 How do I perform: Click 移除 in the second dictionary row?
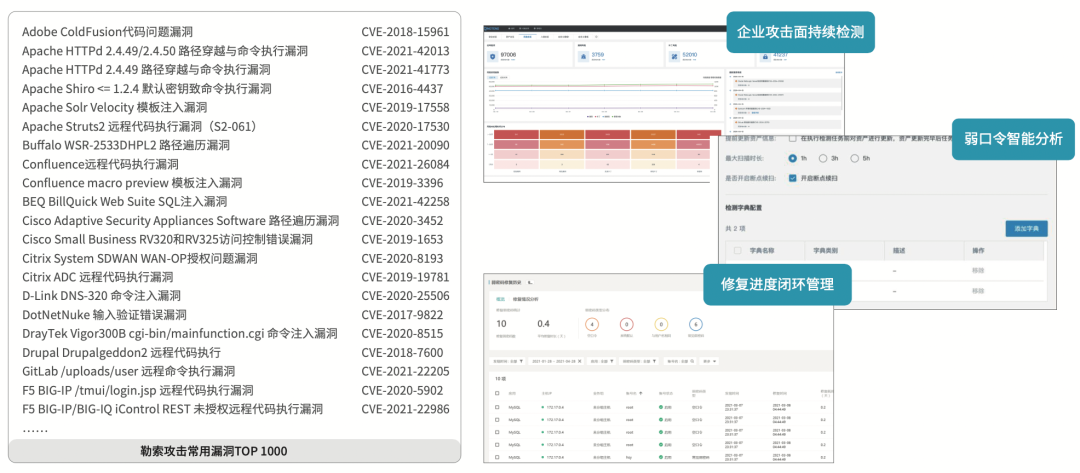click(978, 291)
